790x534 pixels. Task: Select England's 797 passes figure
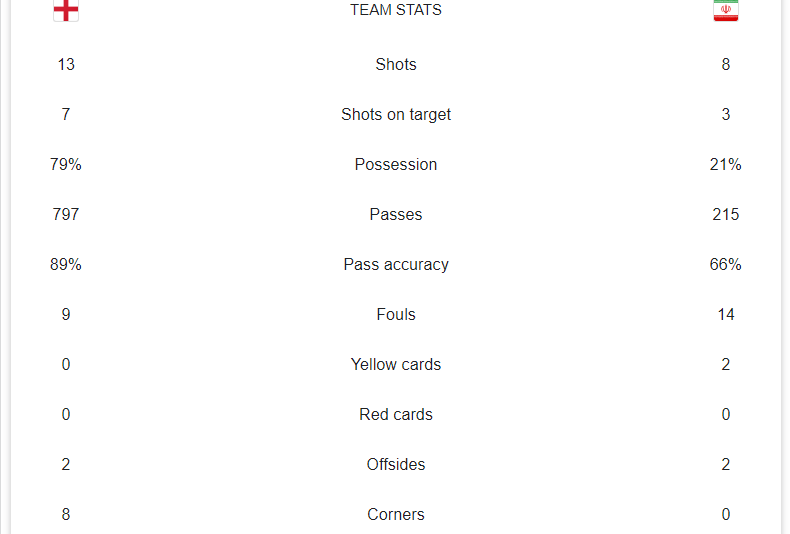(x=66, y=214)
